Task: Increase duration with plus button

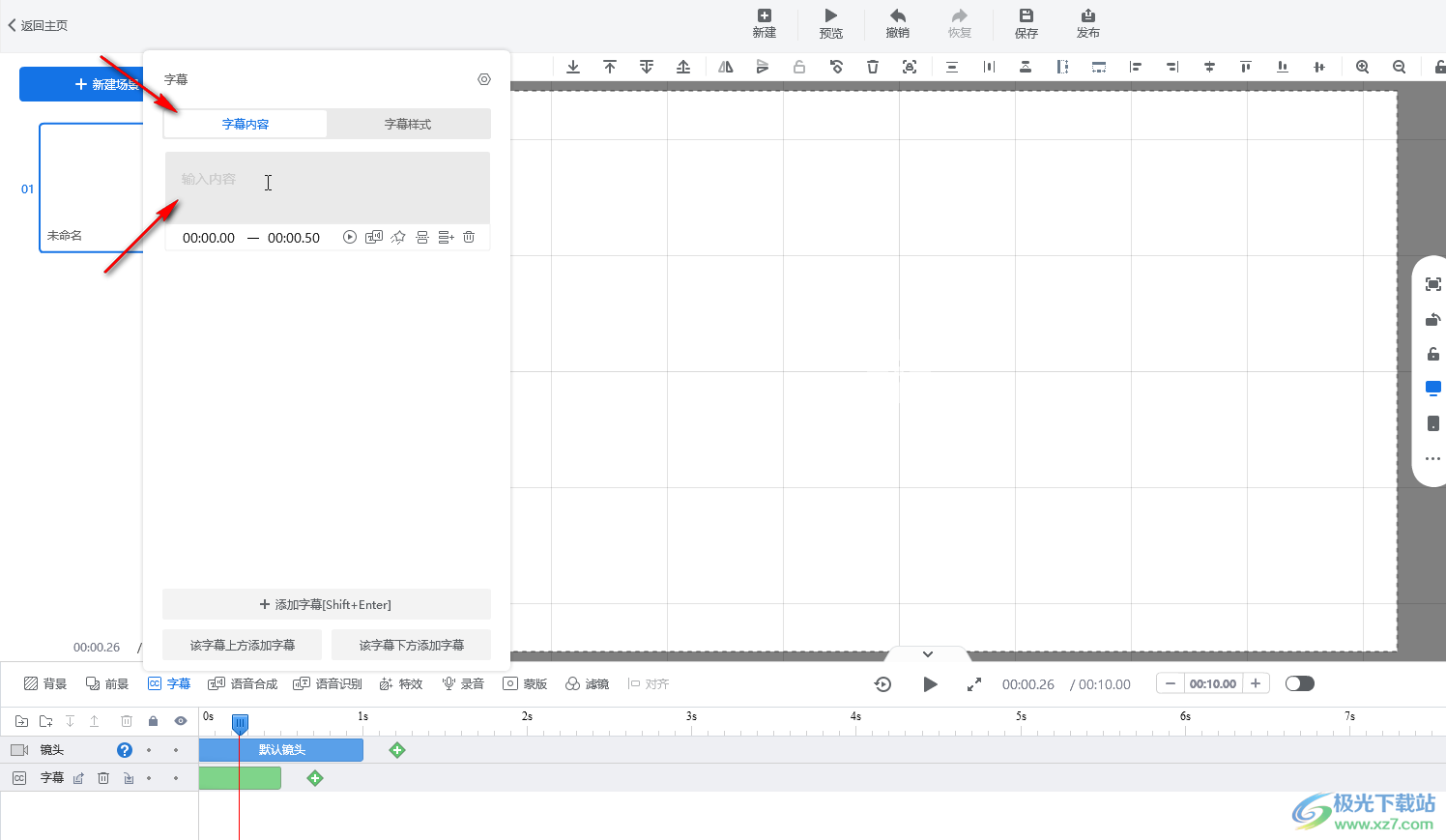Action: pos(1256,683)
